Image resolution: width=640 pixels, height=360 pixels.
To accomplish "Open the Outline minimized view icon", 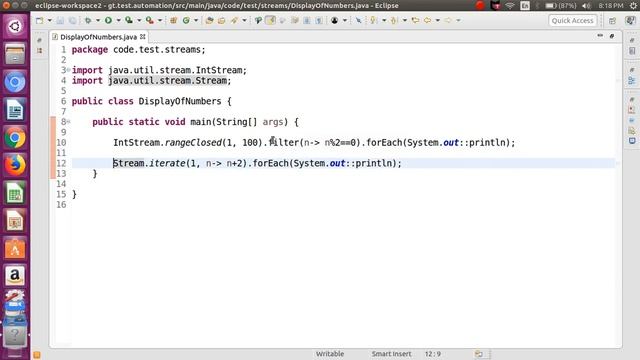I will tap(632, 80).
